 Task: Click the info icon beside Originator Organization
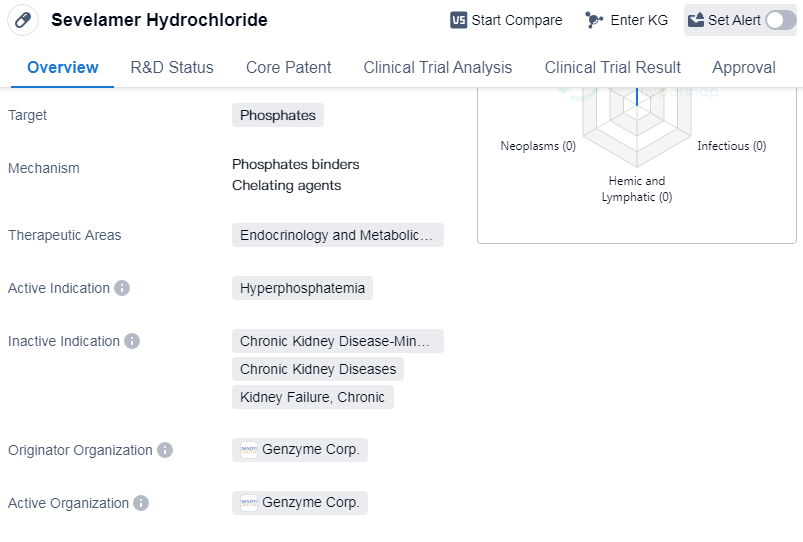(165, 450)
